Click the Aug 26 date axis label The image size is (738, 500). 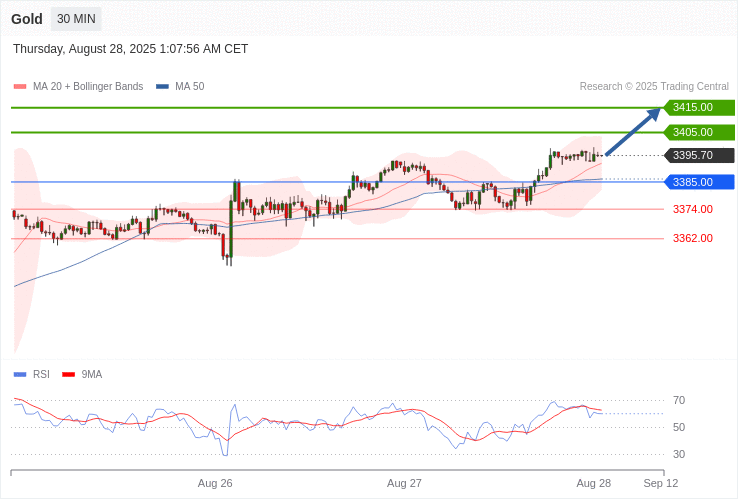[215, 483]
